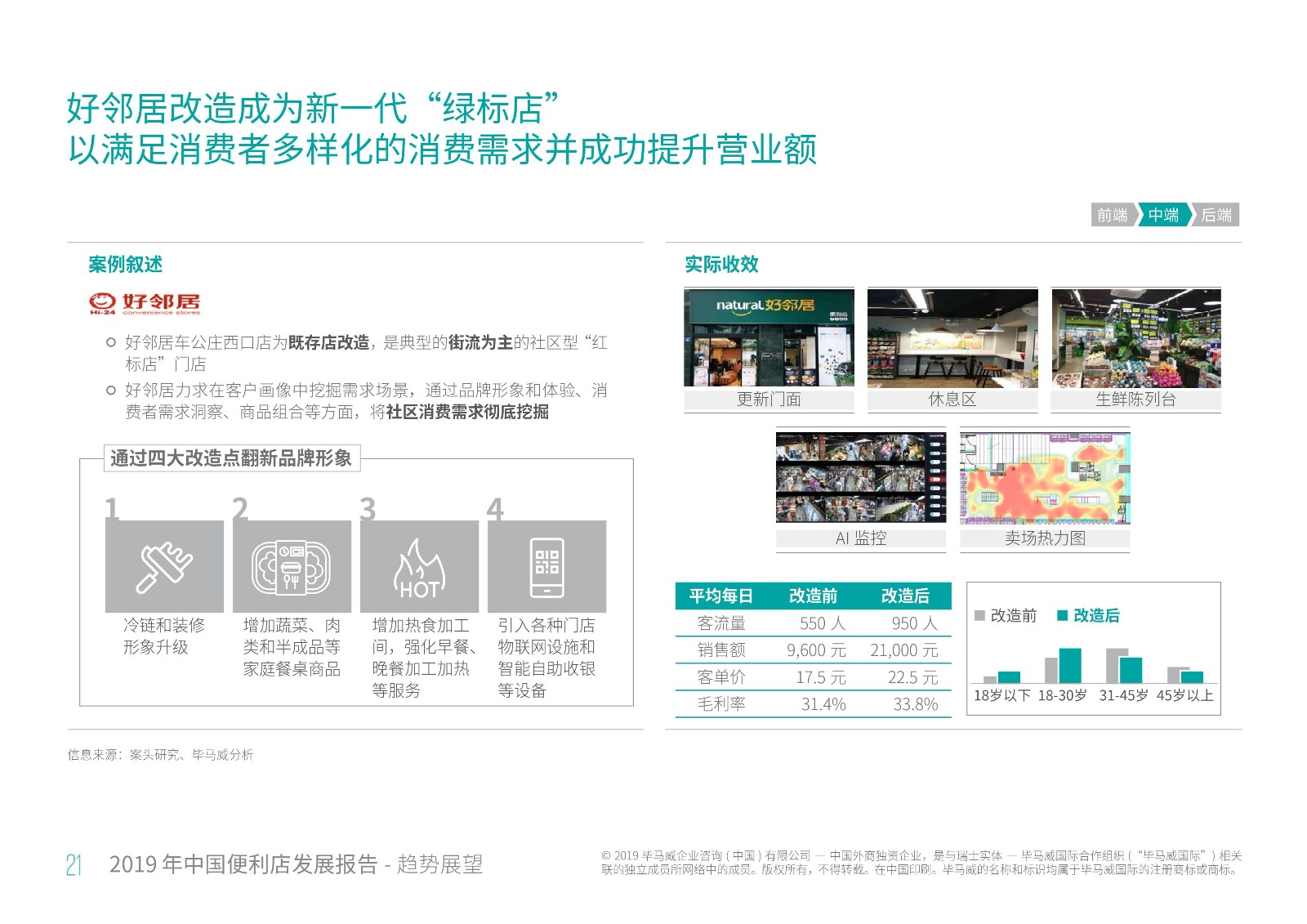Click the 信息来源 source footnote

[160, 755]
